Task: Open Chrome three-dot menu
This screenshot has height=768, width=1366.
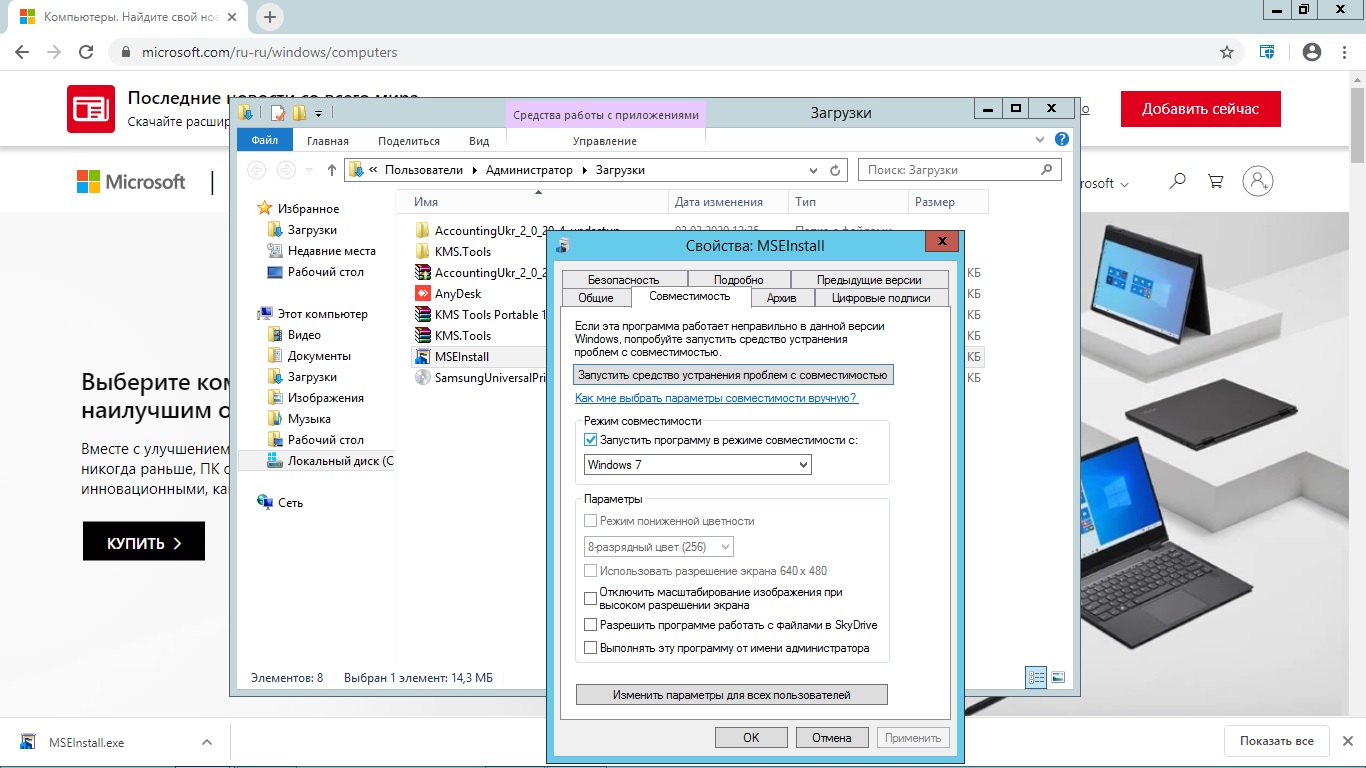Action: point(1344,52)
